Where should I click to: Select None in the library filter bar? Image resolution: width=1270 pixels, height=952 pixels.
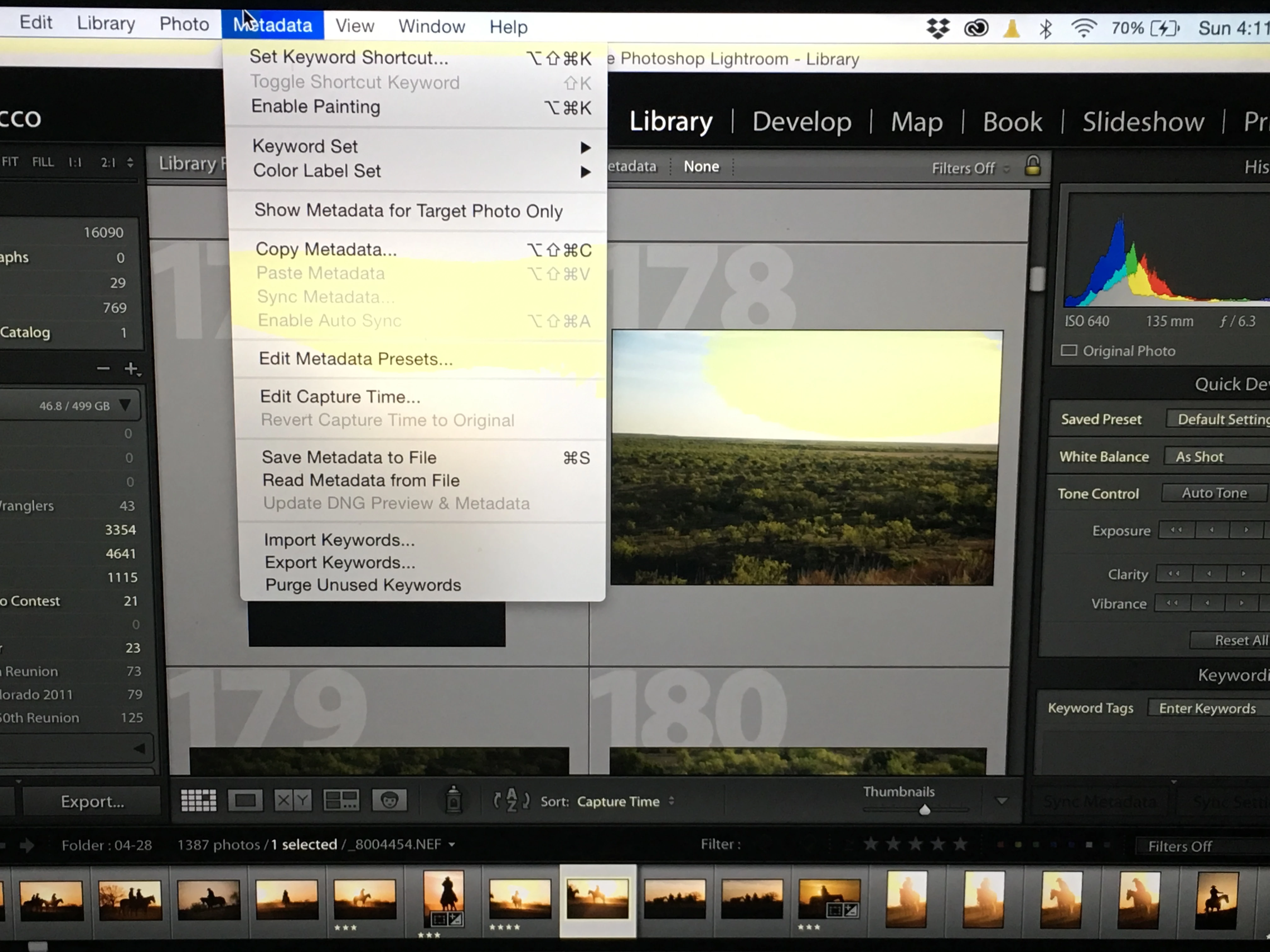[x=701, y=167]
